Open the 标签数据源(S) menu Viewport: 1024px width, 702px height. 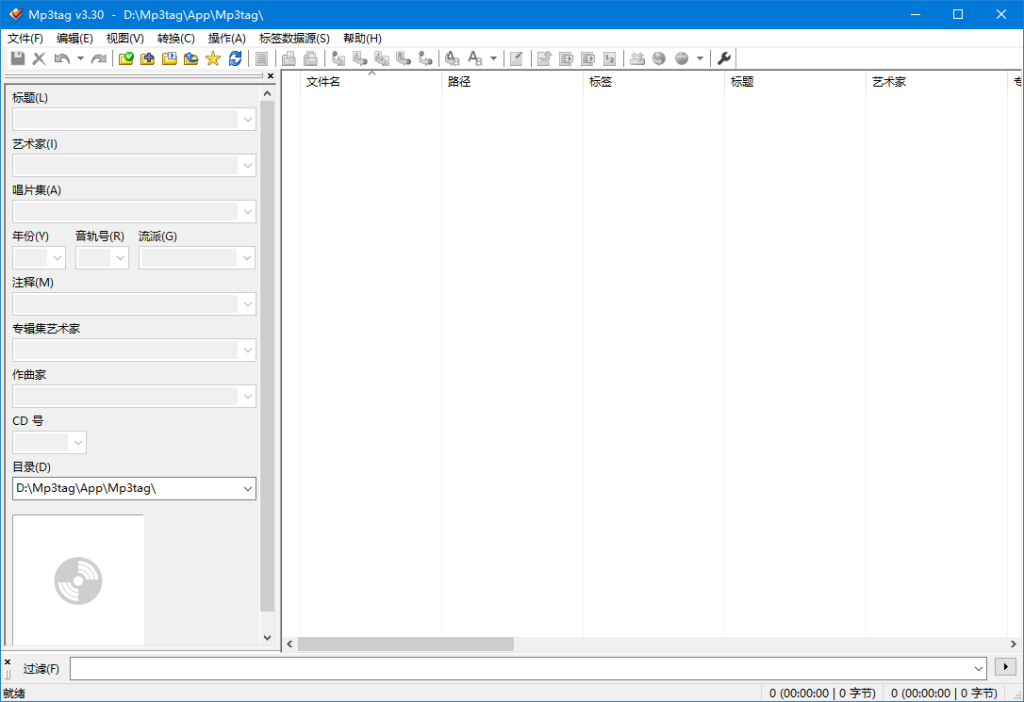(294, 39)
